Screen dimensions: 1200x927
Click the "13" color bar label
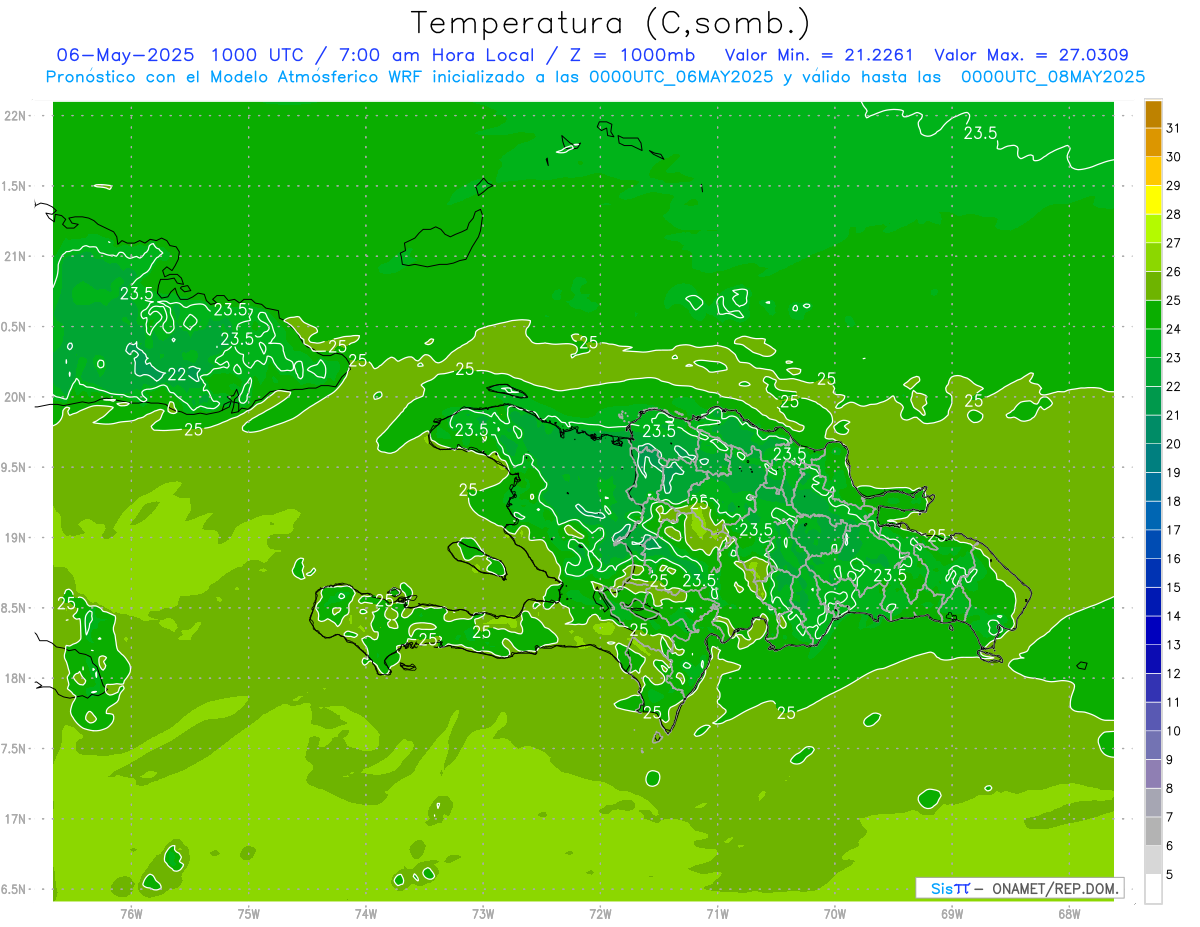(x=1174, y=645)
